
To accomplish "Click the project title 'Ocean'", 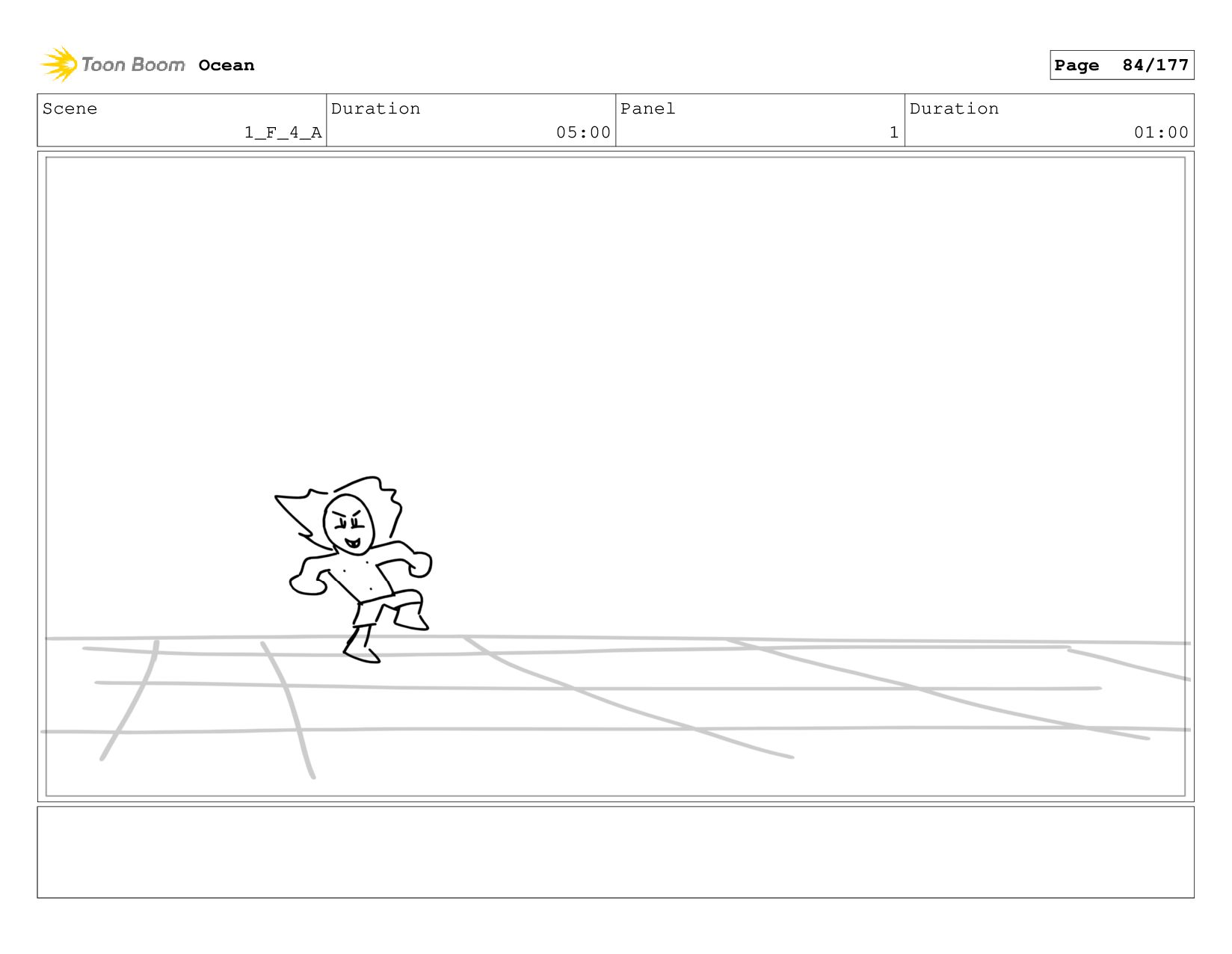I will 227,65.
